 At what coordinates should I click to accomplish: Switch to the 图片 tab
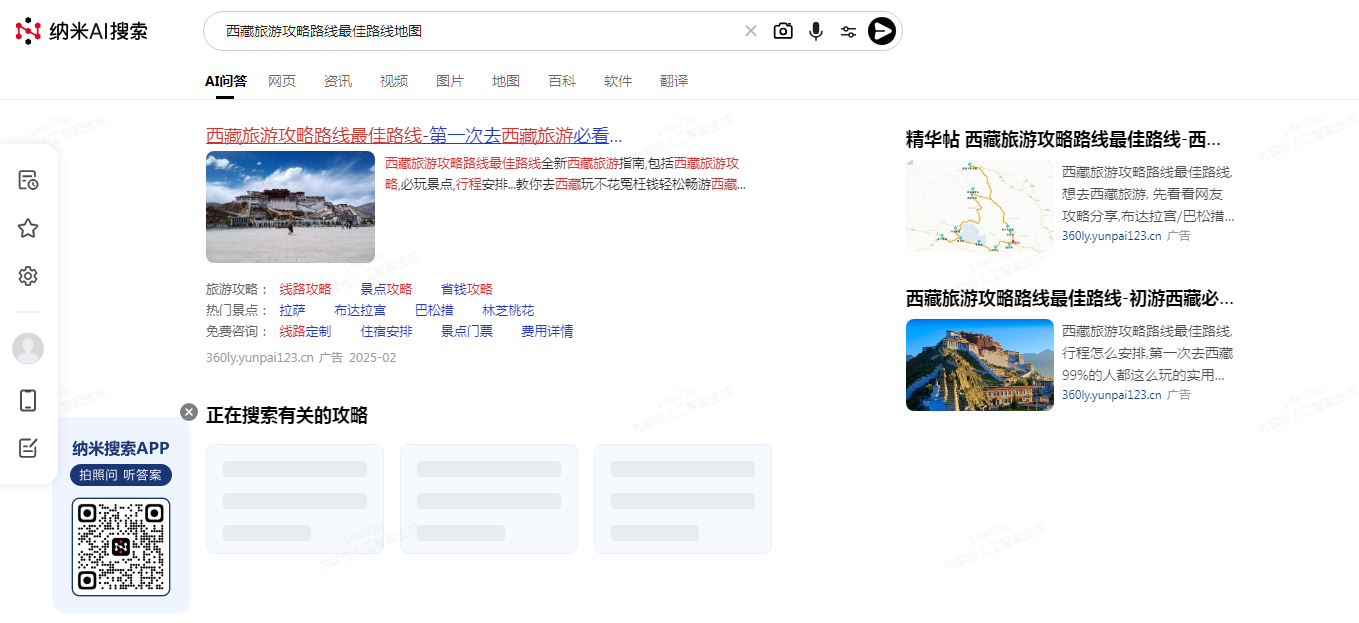pyautogui.click(x=450, y=81)
